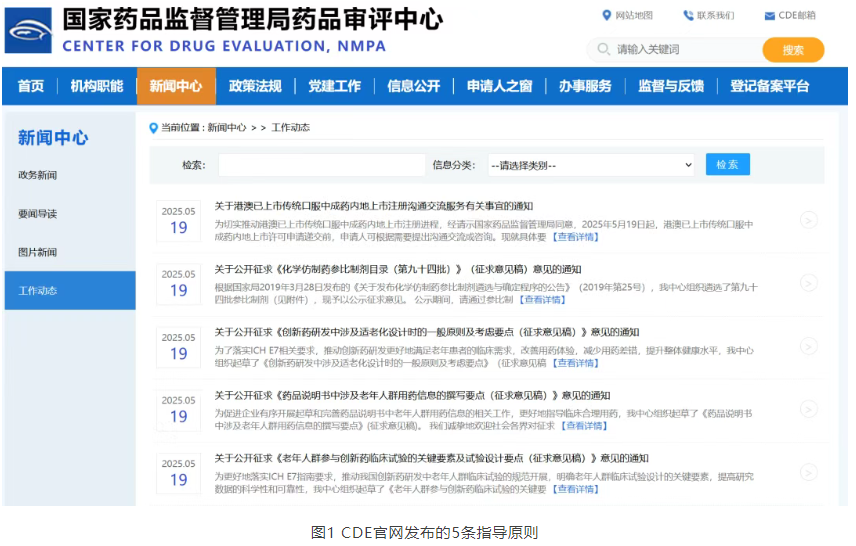Open the 登记备案平台 nav tab
The width and height of the screenshot is (856, 546).
[x=770, y=86]
